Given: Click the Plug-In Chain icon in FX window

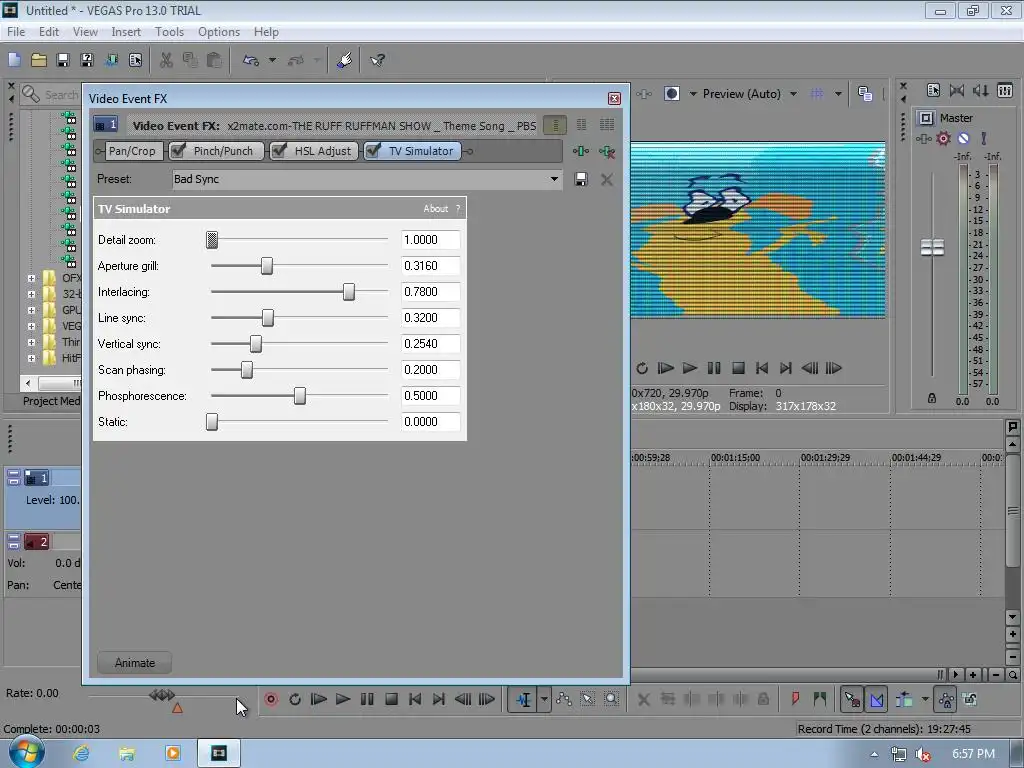Looking at the screenshot, I should [581, 152].
